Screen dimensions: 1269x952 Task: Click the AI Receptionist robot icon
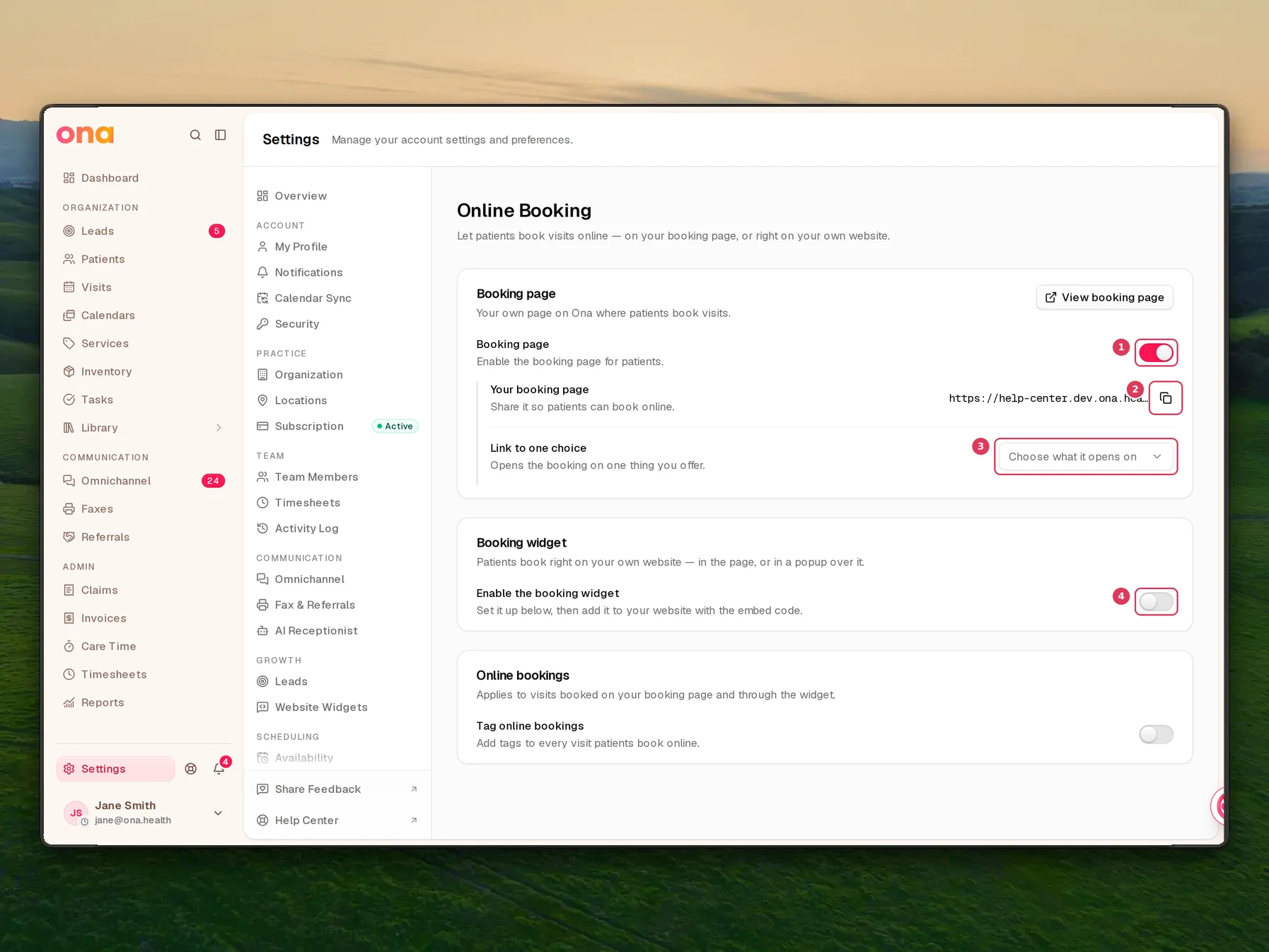(x=262, y=631)
